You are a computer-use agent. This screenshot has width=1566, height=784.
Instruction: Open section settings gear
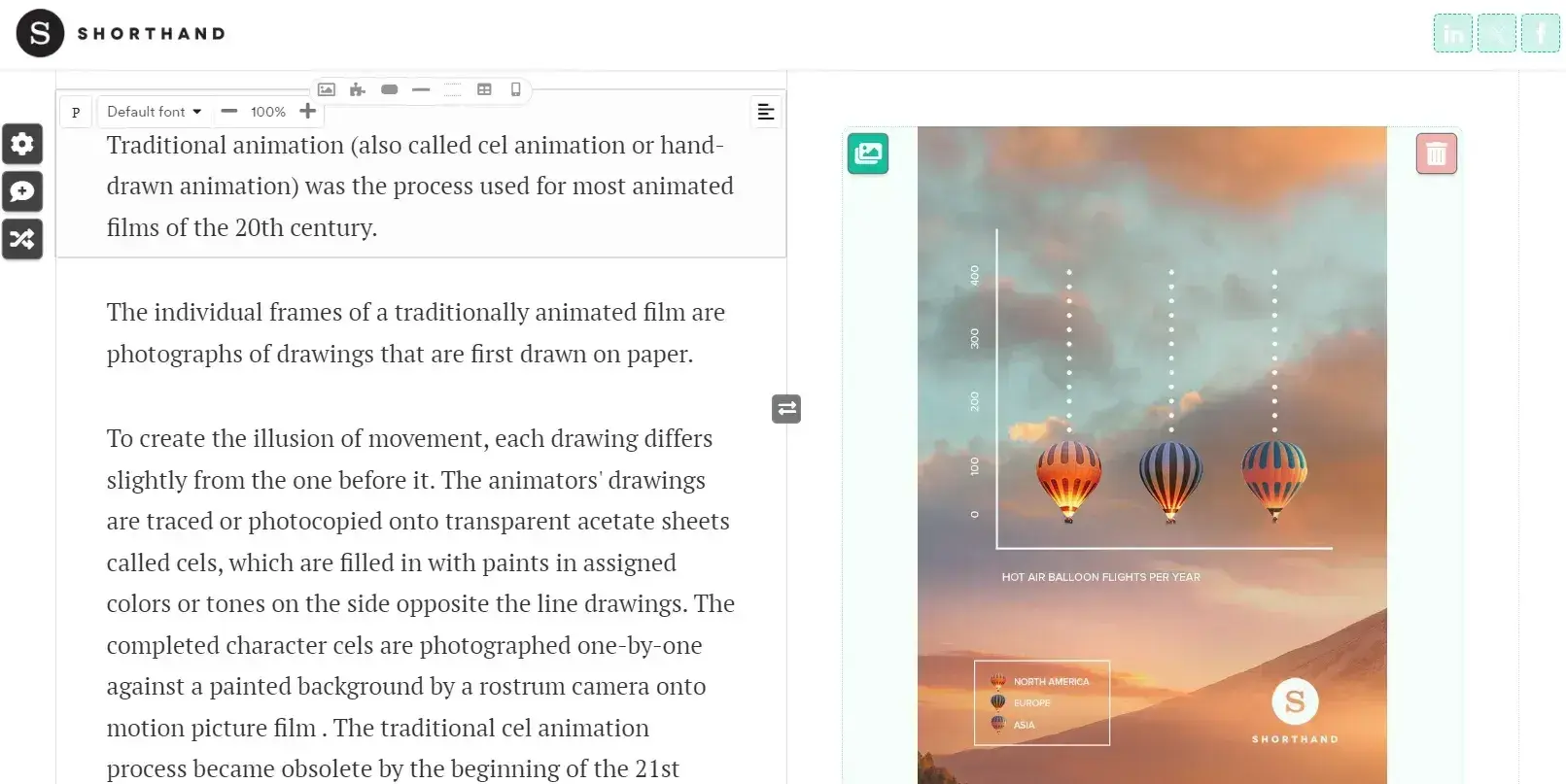click(22, 144)
